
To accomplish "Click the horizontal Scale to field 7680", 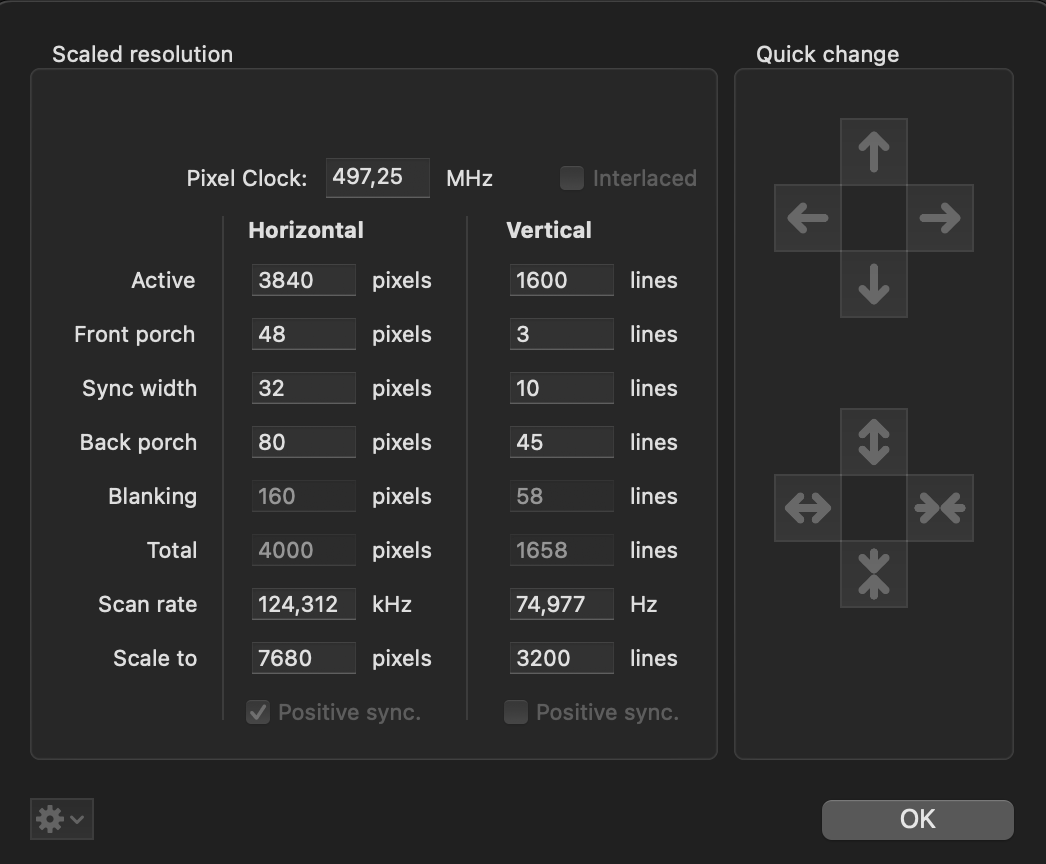I will point(304,659).
